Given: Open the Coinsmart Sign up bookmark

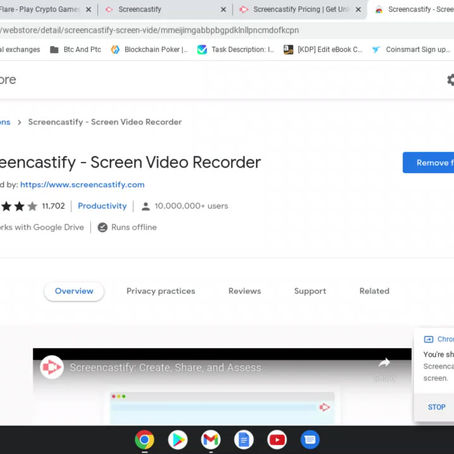Looking at the screenshot, I should pyautogui.click(x=411, y=50).
